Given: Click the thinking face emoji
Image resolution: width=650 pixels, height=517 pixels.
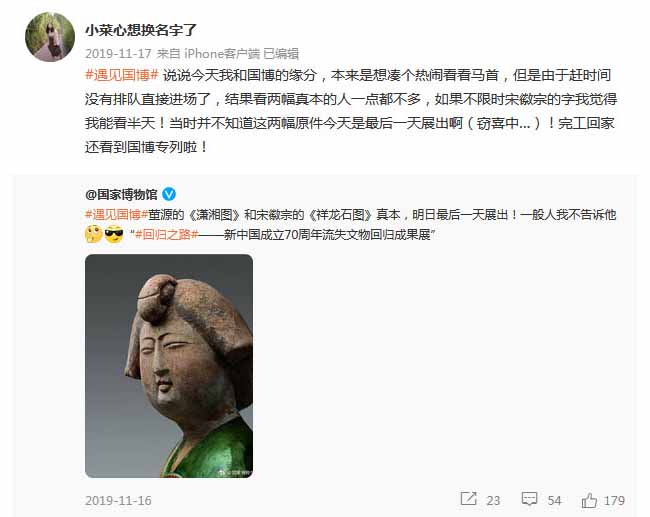Looking at the screenshot, I should [x=94, y=234].
